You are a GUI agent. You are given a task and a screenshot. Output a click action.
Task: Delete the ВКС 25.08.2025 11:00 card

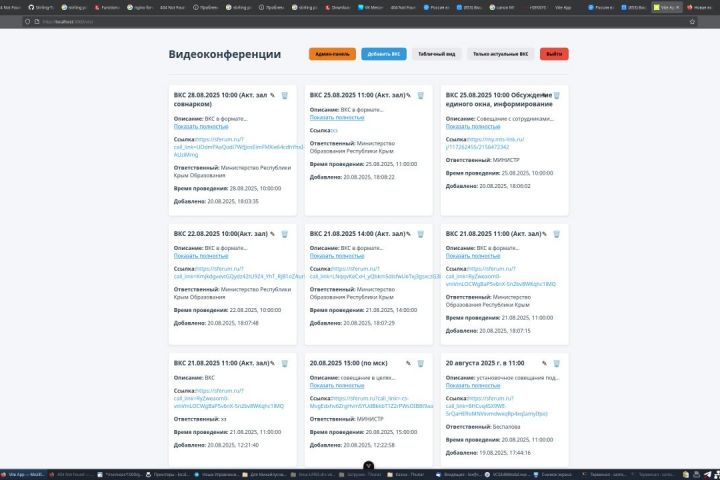pos(421,96)
